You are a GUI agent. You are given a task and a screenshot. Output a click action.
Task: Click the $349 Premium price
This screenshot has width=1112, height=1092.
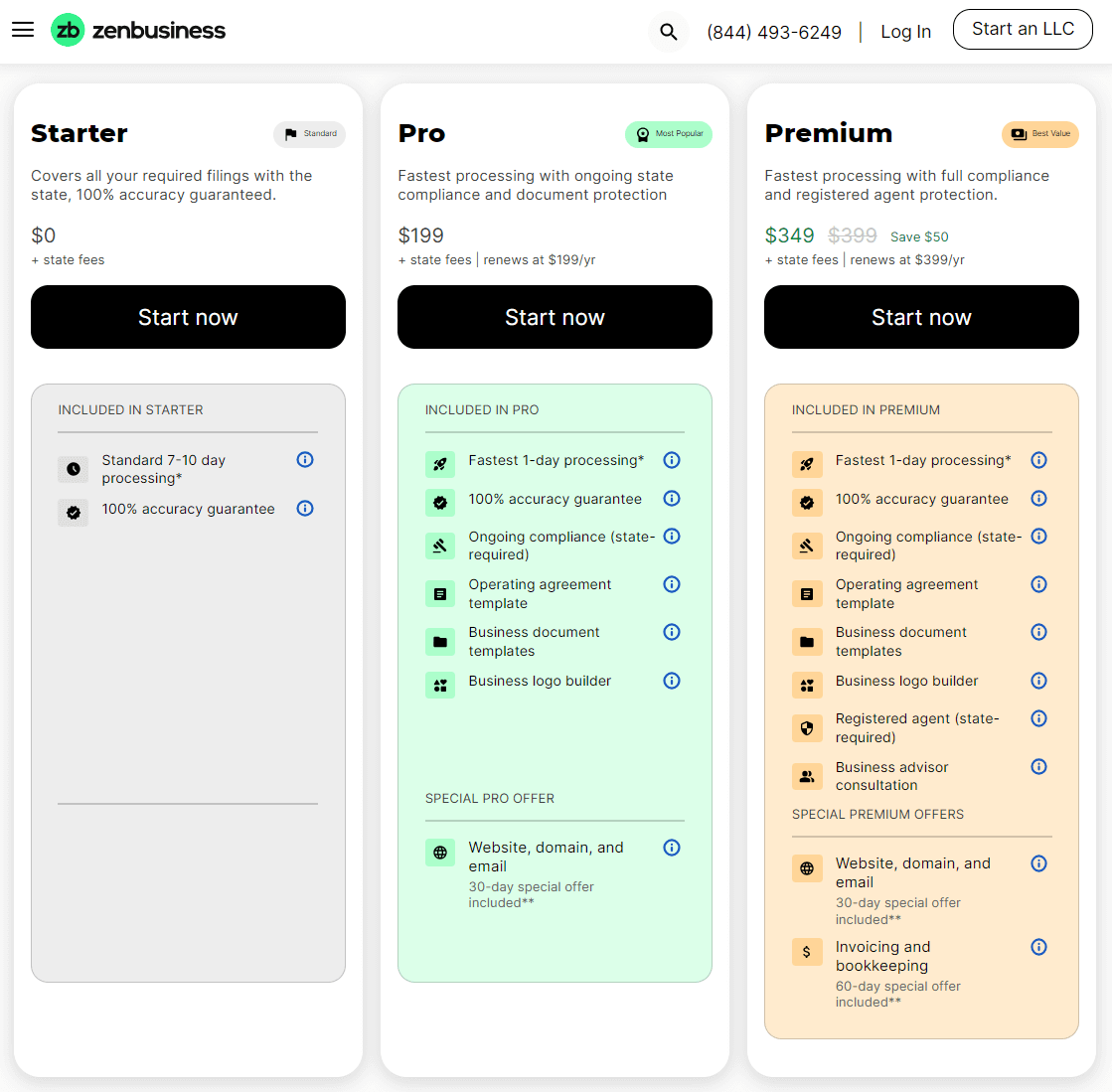789,235
